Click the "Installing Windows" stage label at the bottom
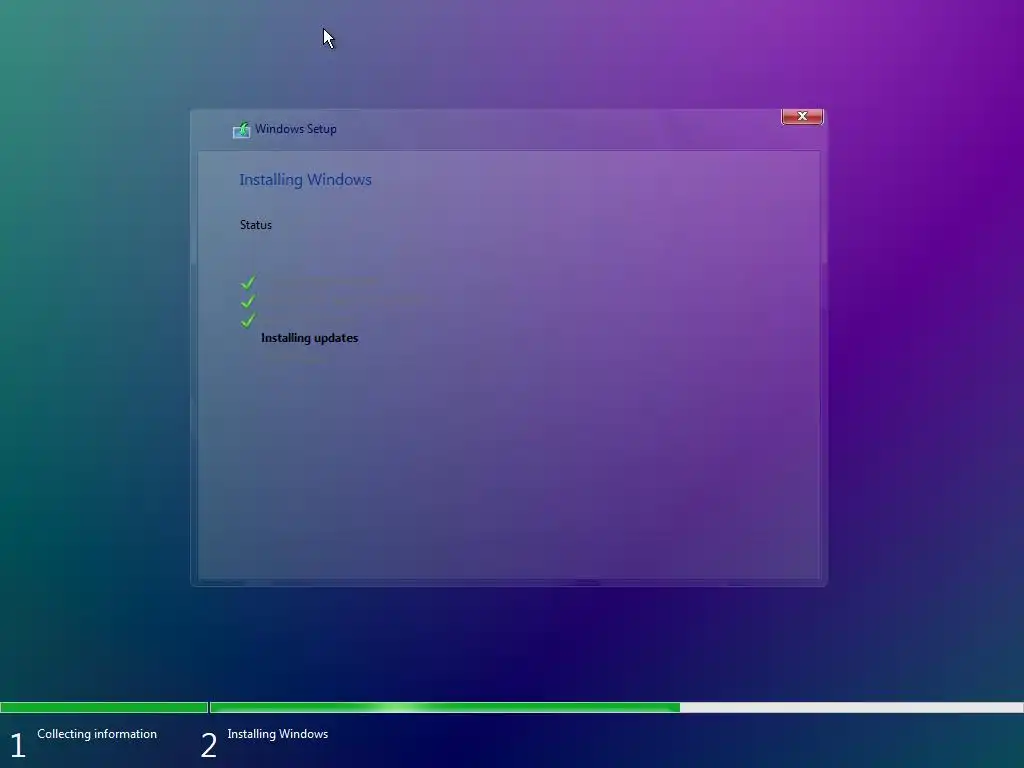 point(278,733)
